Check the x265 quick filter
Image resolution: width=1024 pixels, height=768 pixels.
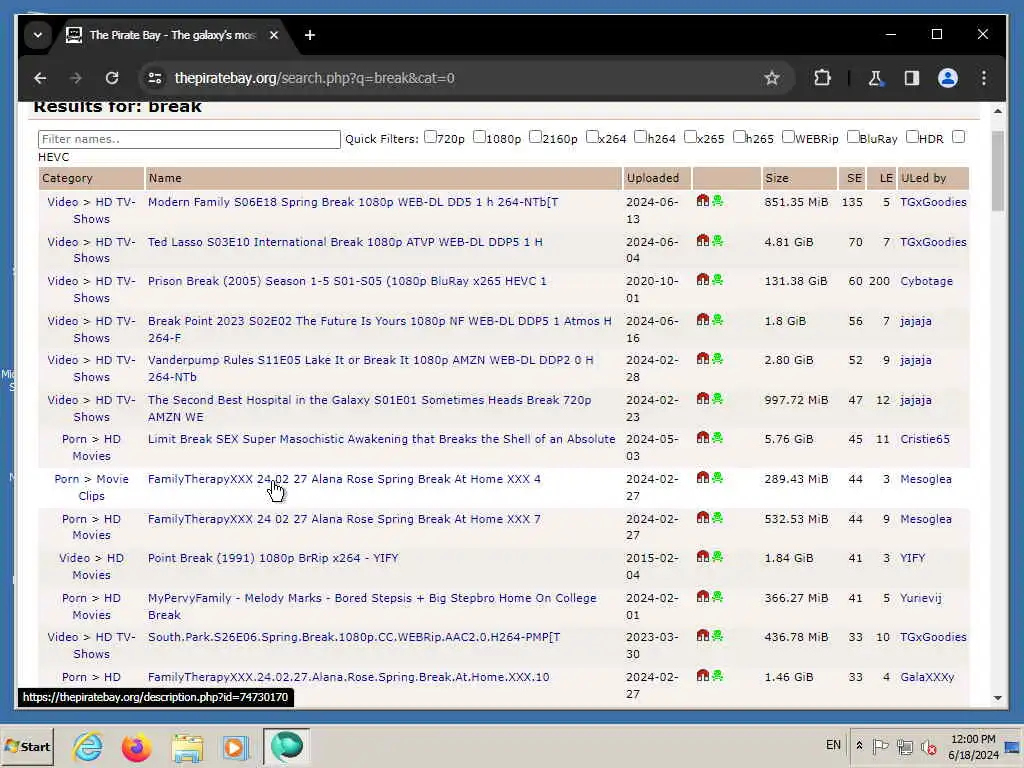(690, 137)
